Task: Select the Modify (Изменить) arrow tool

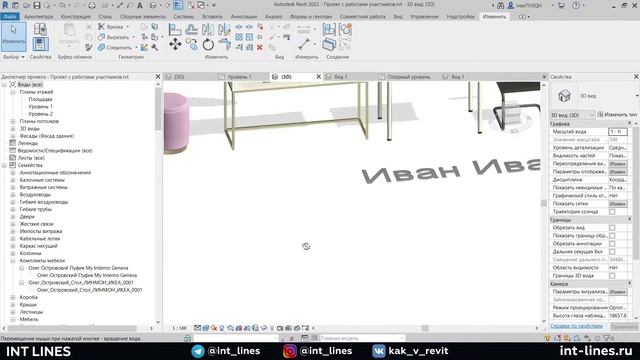Action: 13,37
